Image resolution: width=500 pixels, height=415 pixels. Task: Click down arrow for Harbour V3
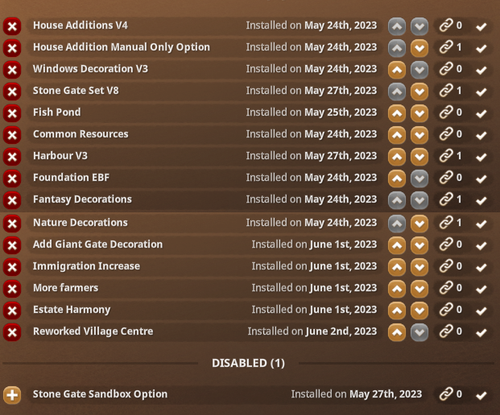tap(419, 157)
